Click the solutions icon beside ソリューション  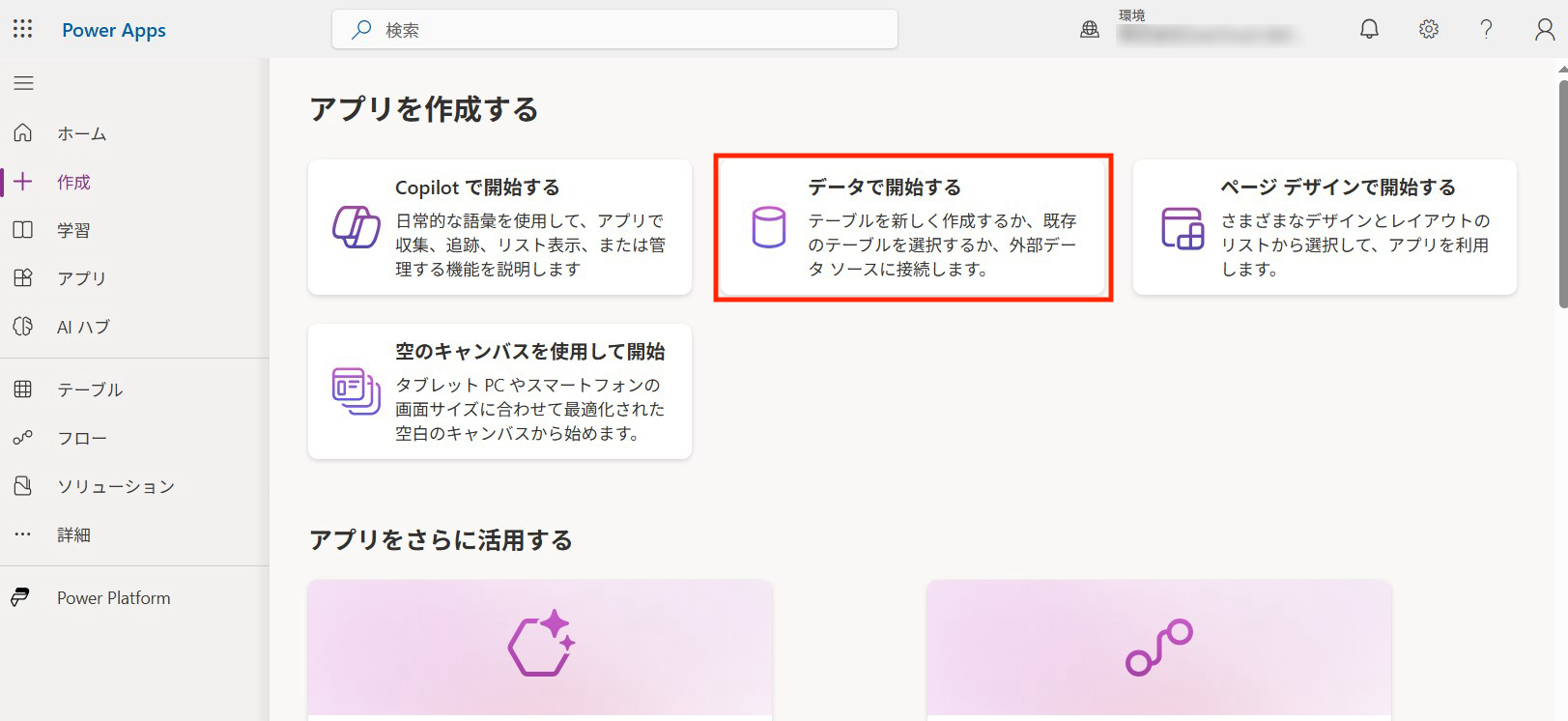pos(23,485)
